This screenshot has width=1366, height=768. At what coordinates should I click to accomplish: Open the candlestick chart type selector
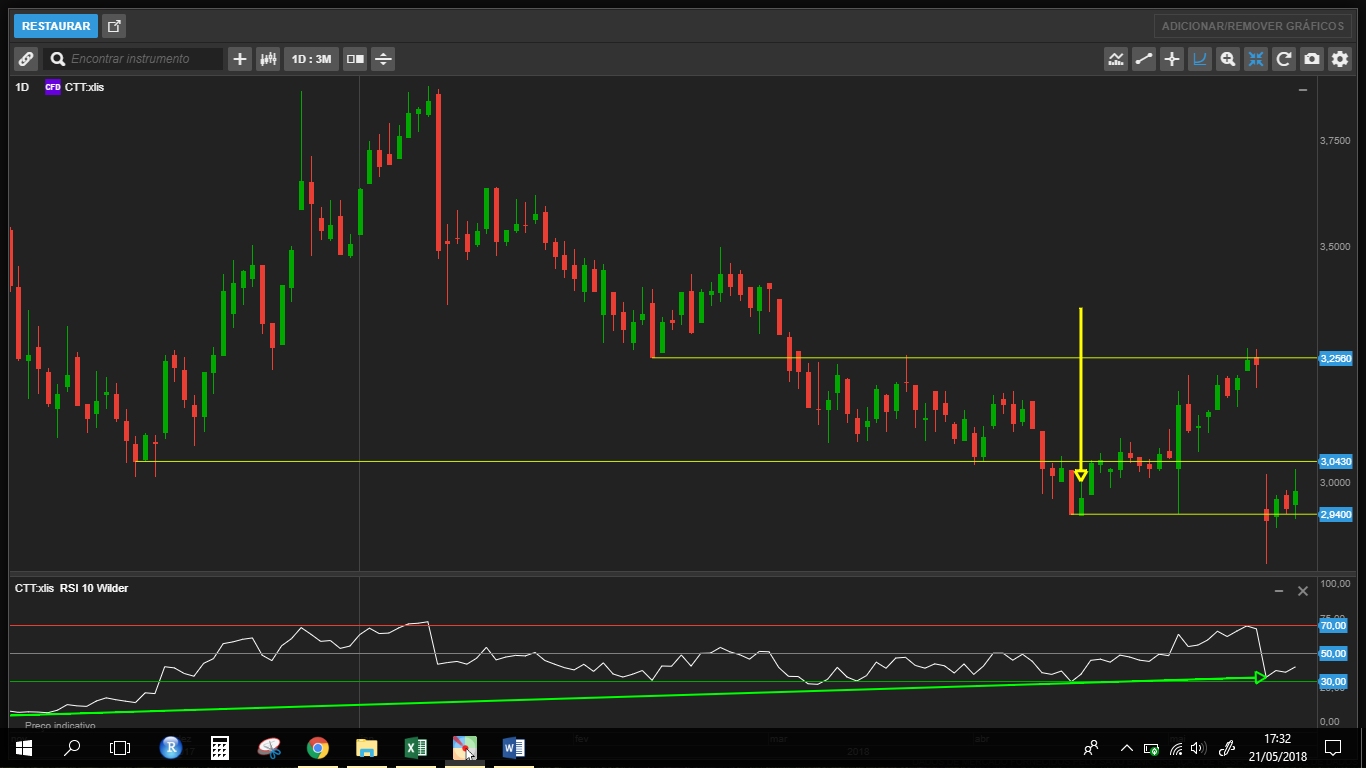click(268, 59)
